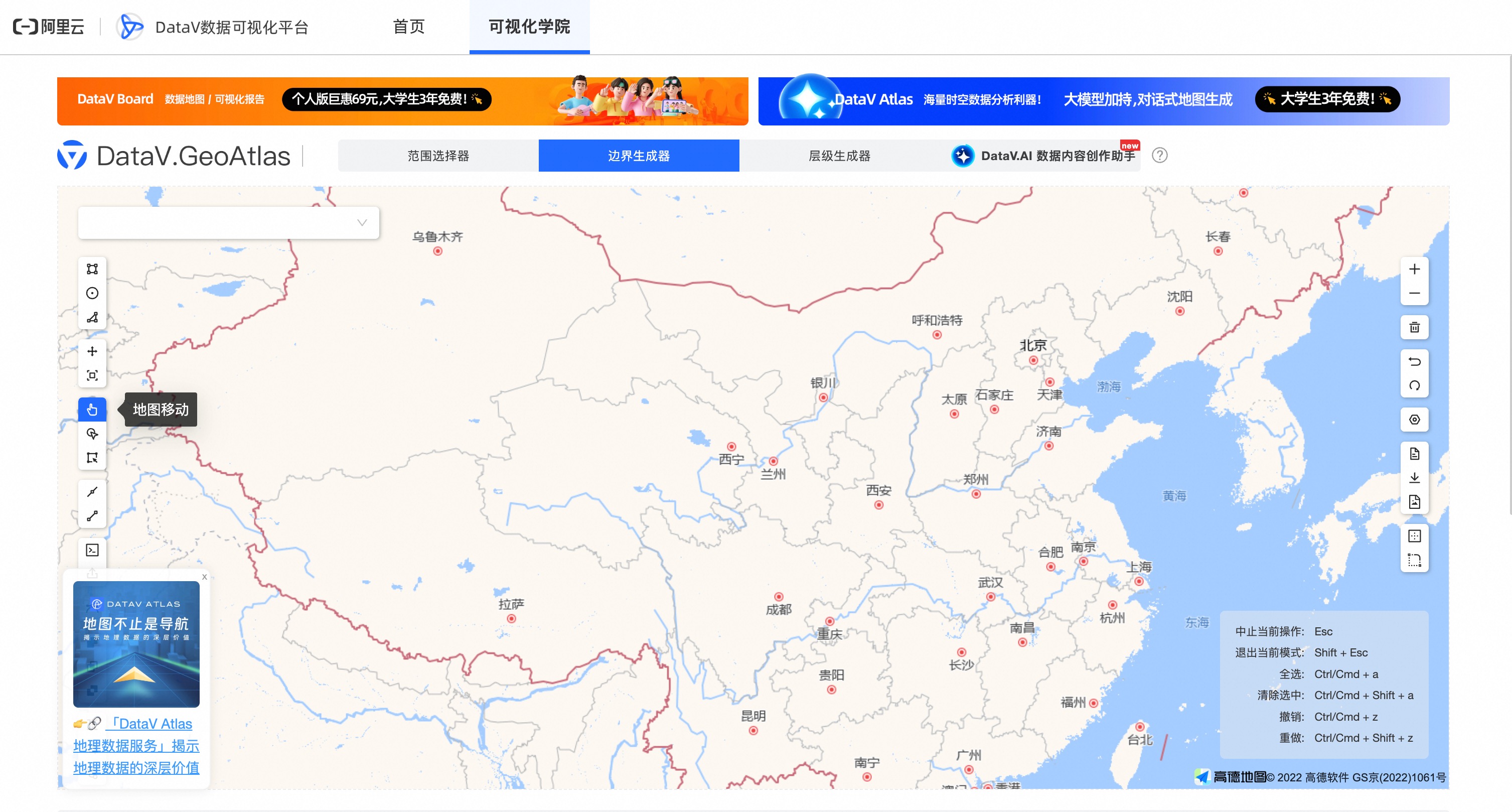Click the 西安 city label
Screen dimensions: 1512x812
(x=879, y=490)
